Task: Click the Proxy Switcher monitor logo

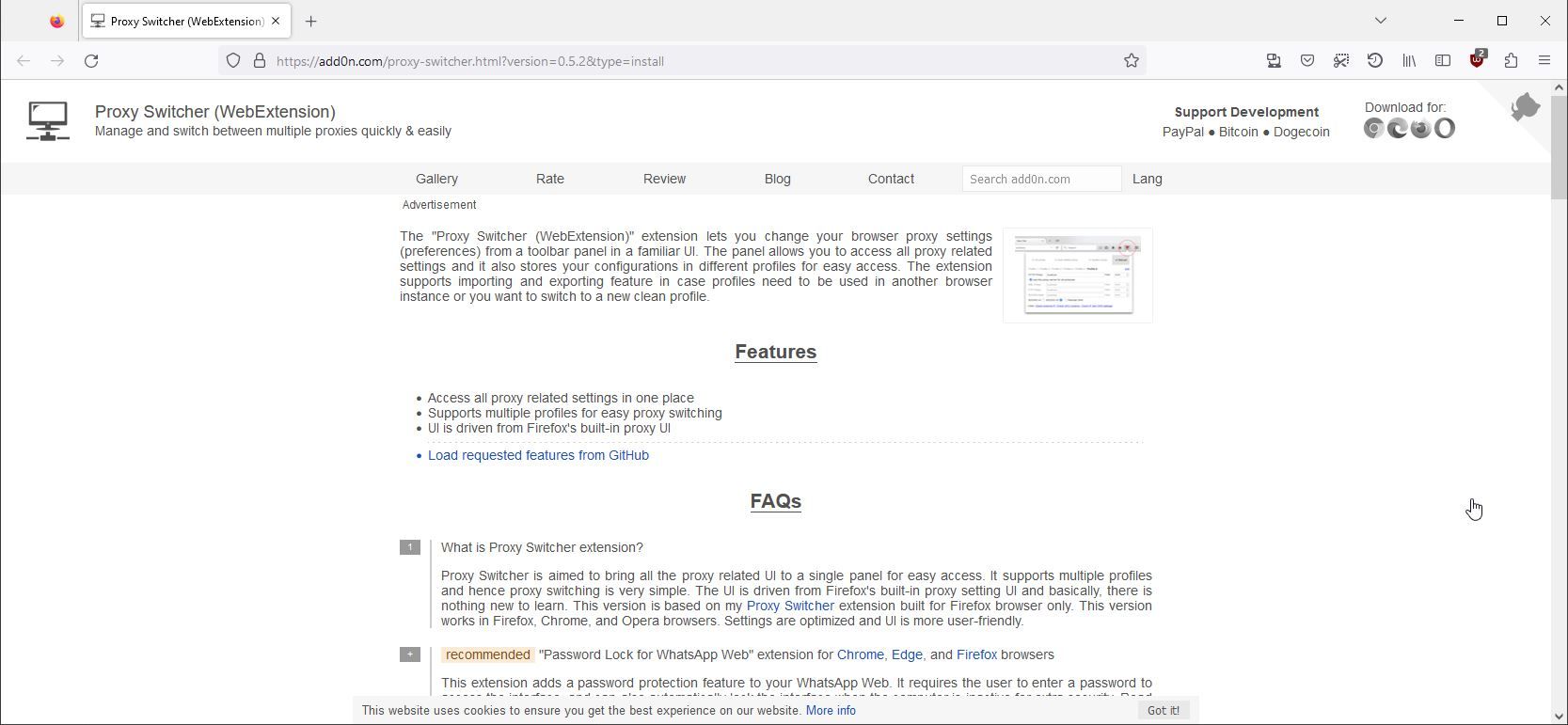Action: click(x=48, y=121)
